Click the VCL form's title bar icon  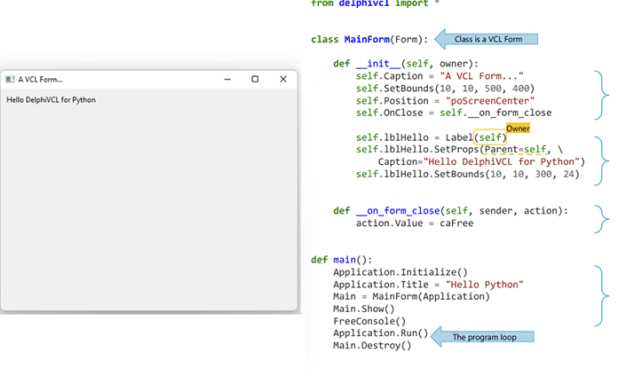(x=10, y=79)
